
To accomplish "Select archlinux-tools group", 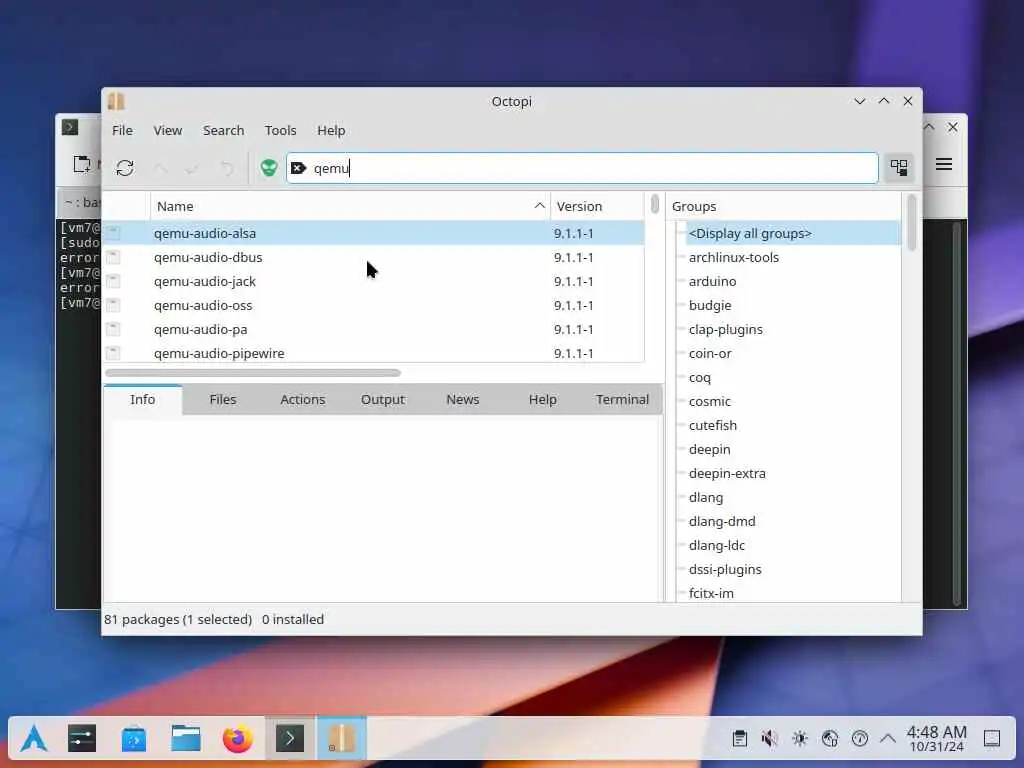I will coord(733,257).
